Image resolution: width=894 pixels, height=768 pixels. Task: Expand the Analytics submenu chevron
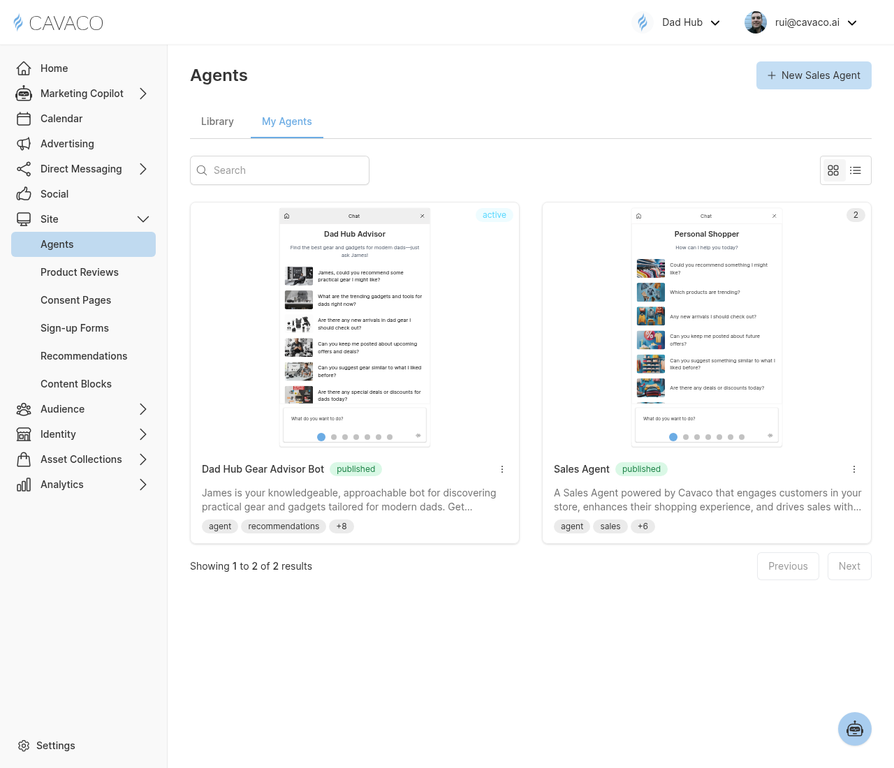point(143,485)
